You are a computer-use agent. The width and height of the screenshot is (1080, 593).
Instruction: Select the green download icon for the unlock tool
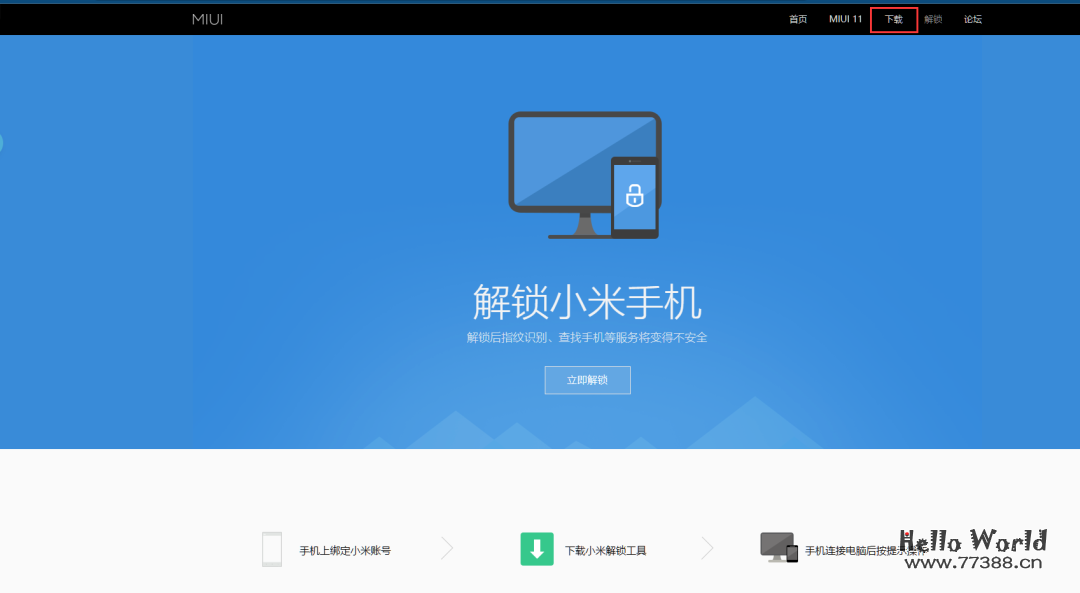point(536,548)
